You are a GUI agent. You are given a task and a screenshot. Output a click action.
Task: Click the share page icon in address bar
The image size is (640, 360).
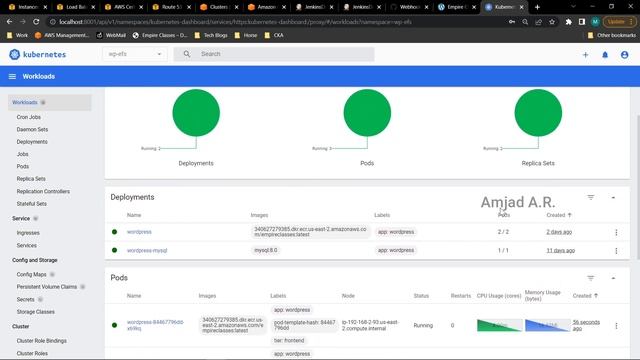pos(538,22)
